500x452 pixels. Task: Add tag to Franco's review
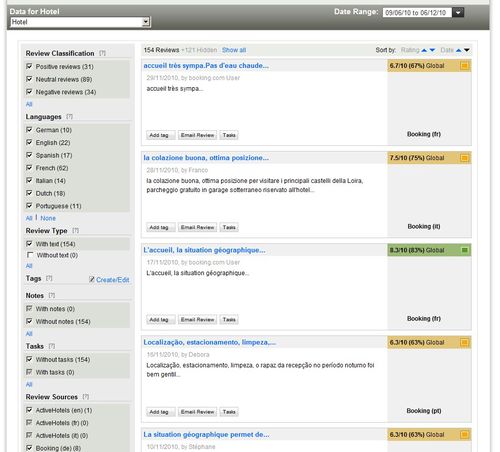[160, 227]
